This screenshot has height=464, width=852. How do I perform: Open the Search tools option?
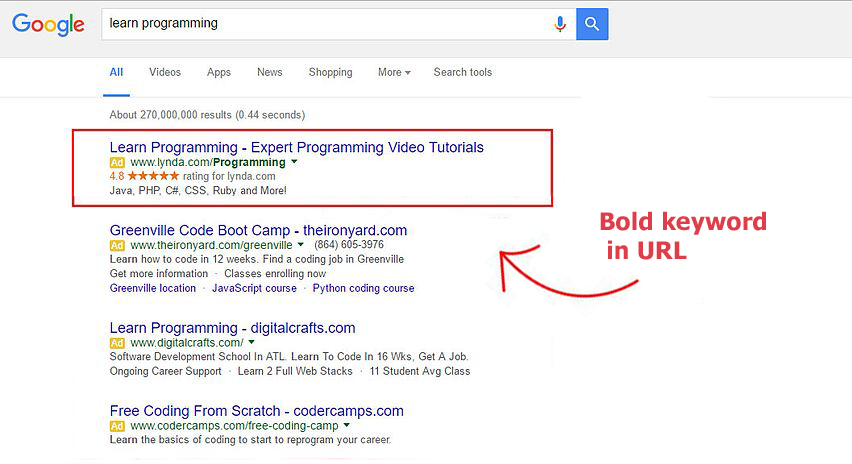pyautogui.click(x=462, y=72)
